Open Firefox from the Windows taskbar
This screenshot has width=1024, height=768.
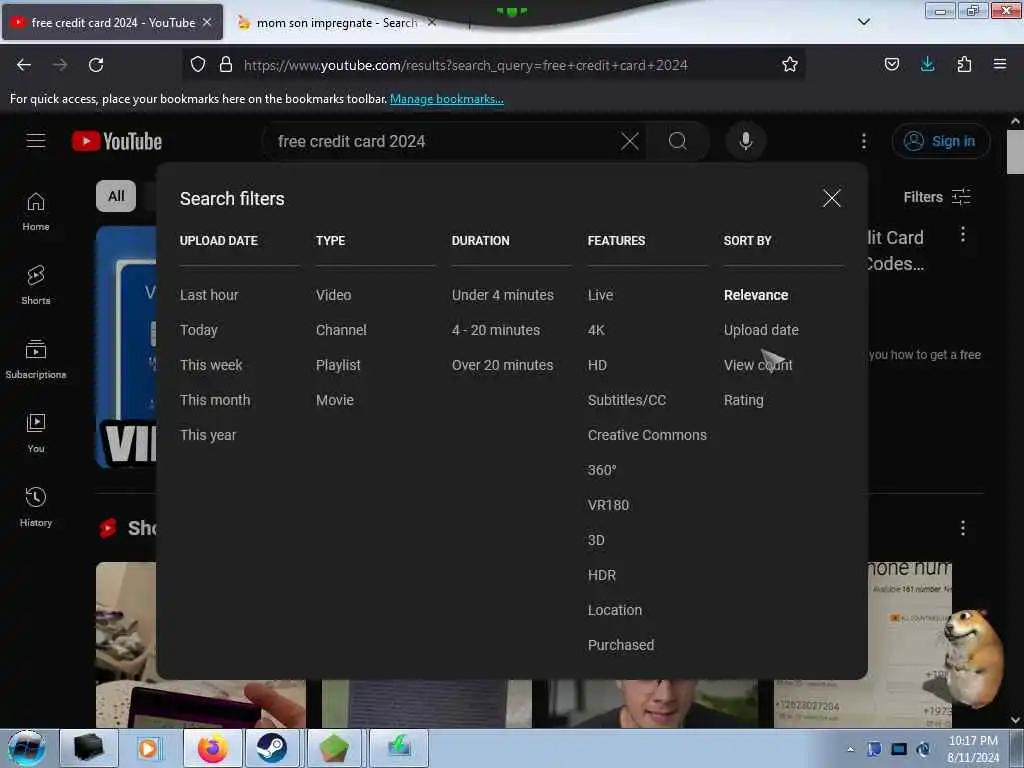[213, 748]
